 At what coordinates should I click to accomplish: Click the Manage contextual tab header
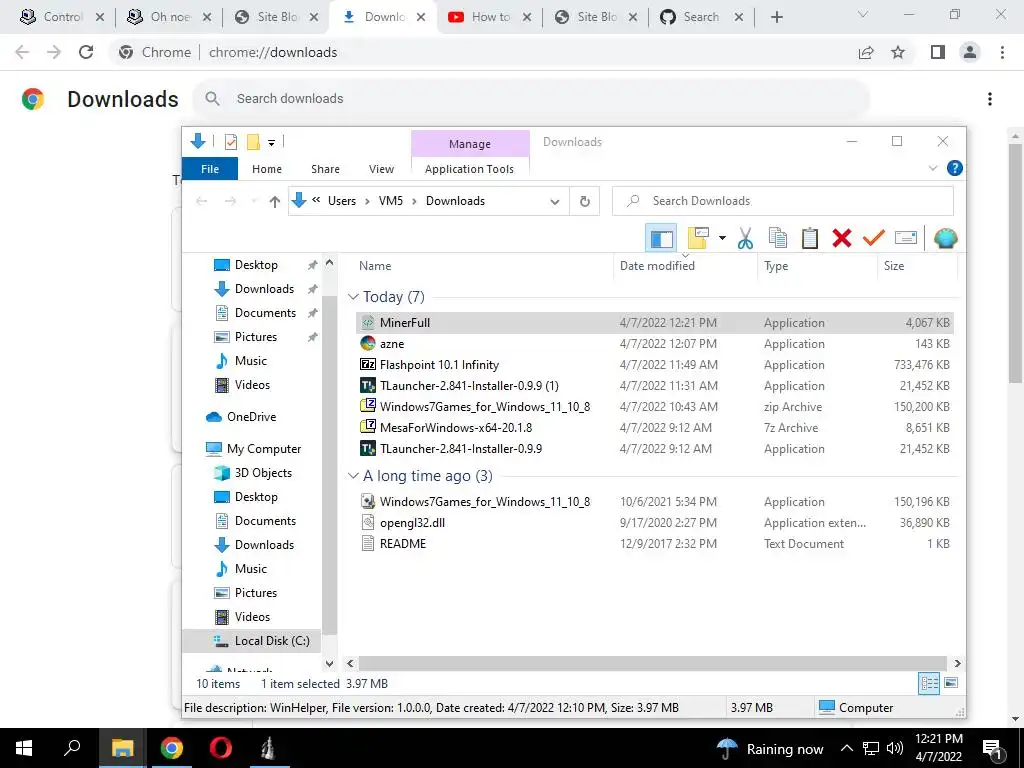pos(470,144)
